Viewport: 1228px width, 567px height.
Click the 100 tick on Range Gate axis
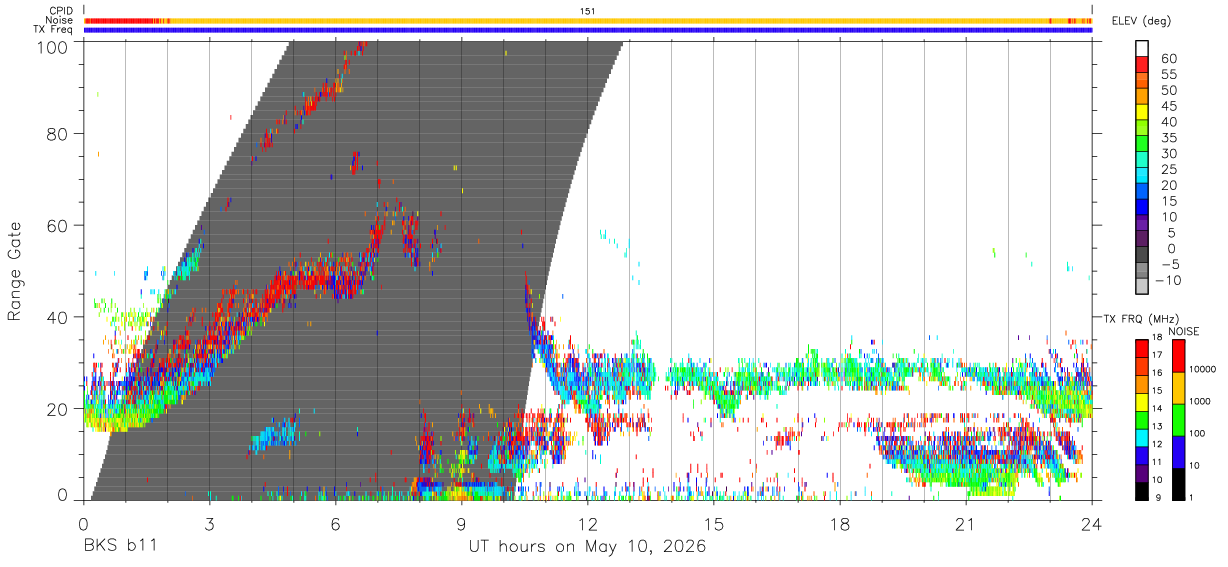click(x=53, y=46)
